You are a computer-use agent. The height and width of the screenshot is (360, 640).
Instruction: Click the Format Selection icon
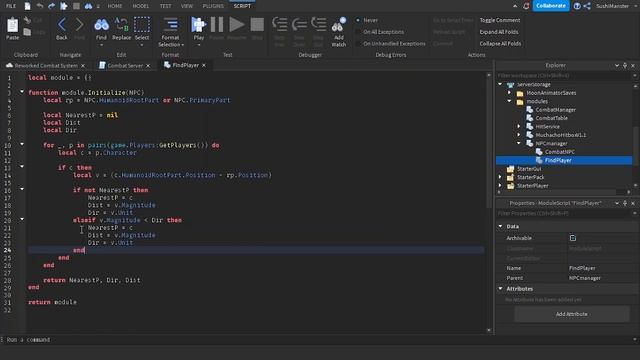tap(170, 24)
